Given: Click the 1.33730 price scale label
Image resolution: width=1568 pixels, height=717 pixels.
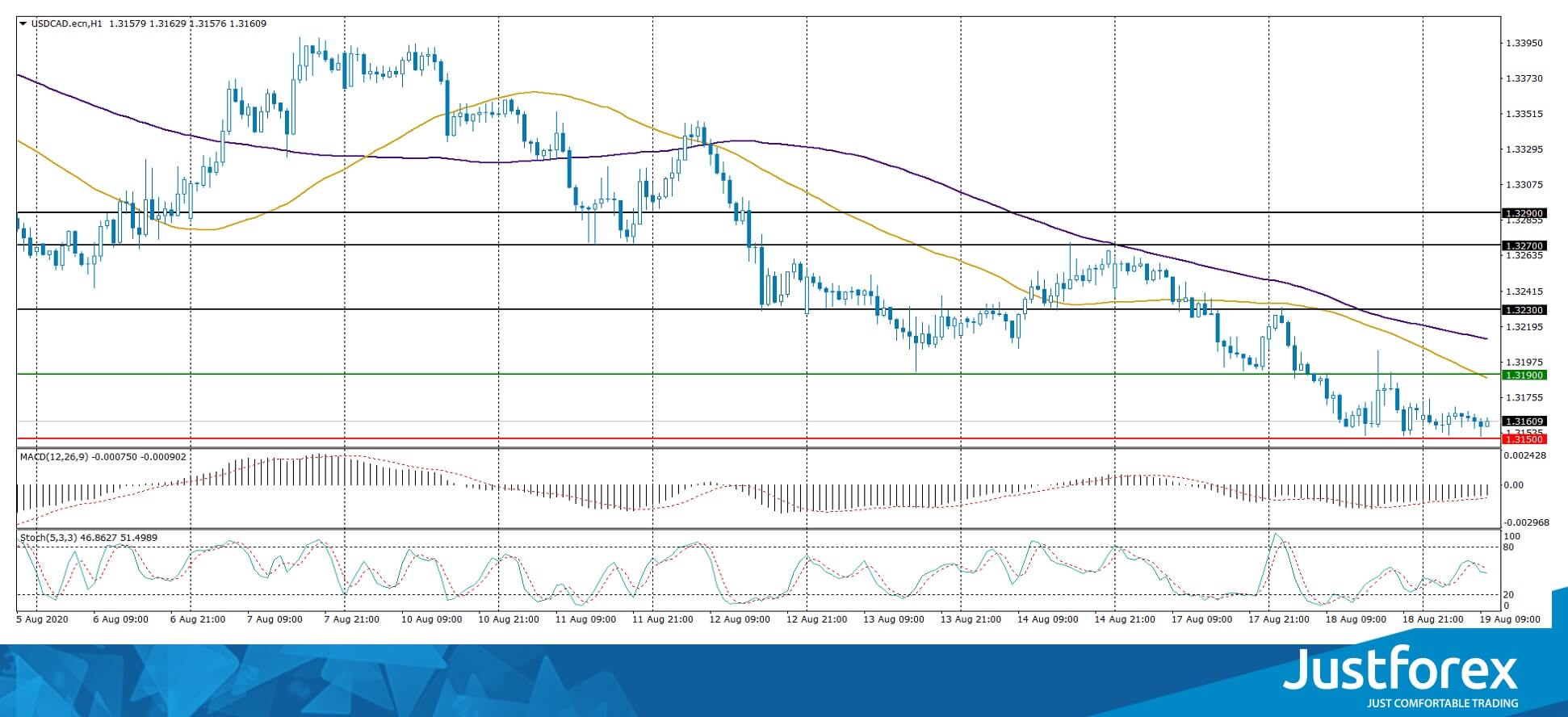Looking at the screenshot, I should 1525,78.
